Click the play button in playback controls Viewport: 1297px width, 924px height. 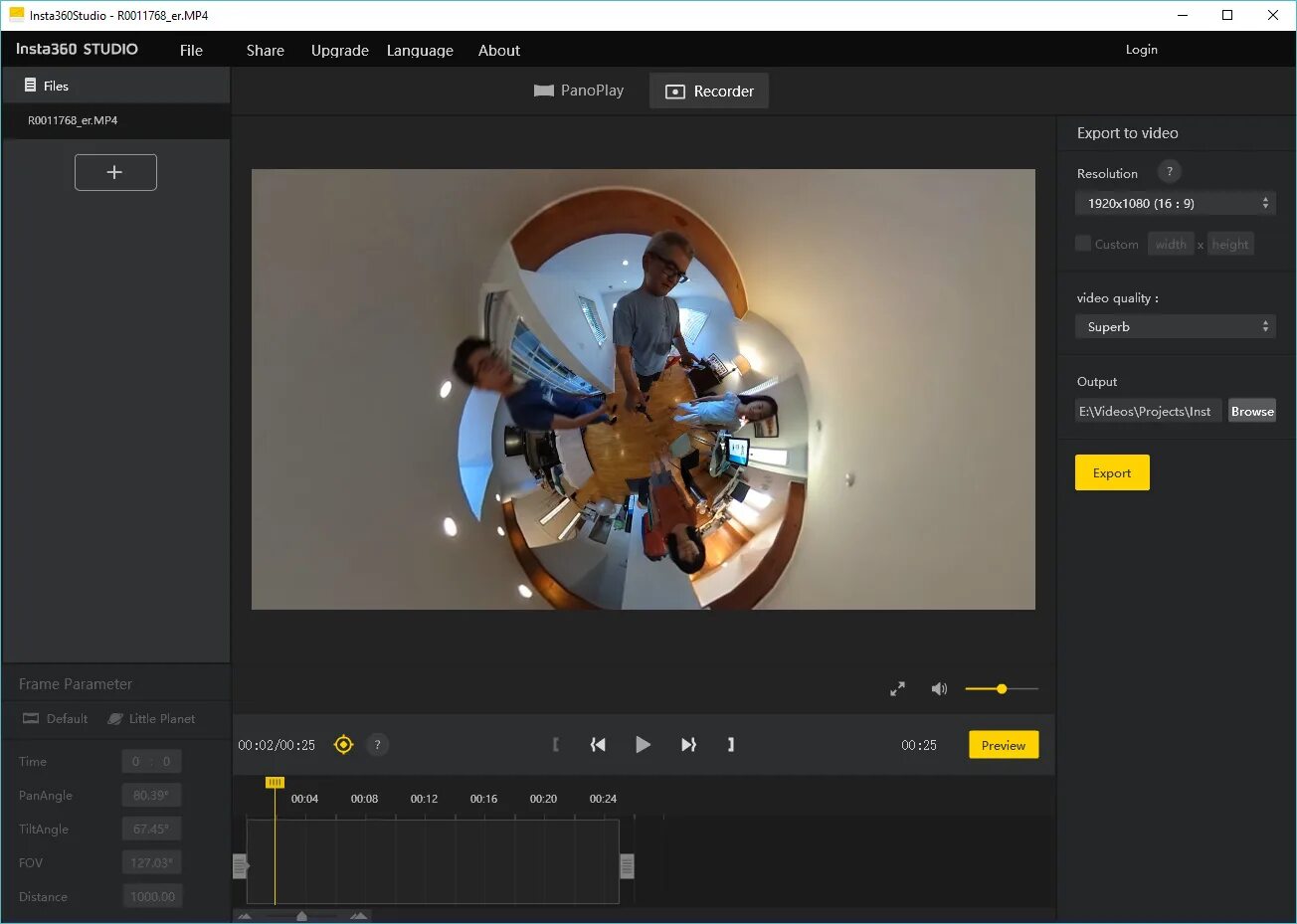[643, 744]
